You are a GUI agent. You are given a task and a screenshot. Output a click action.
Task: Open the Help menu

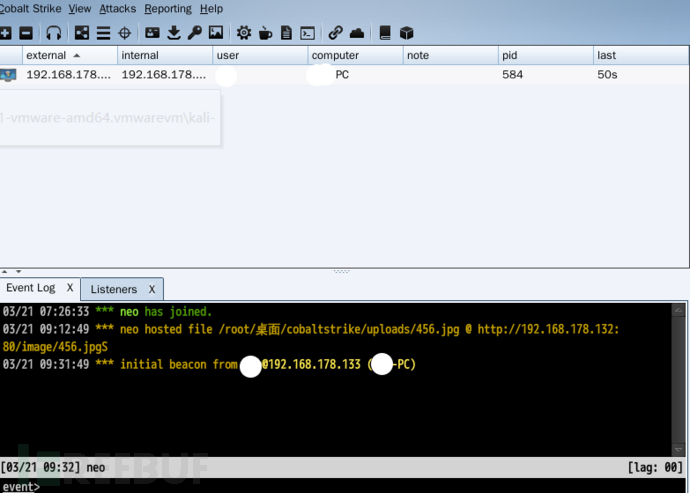(x=211, y=9)
